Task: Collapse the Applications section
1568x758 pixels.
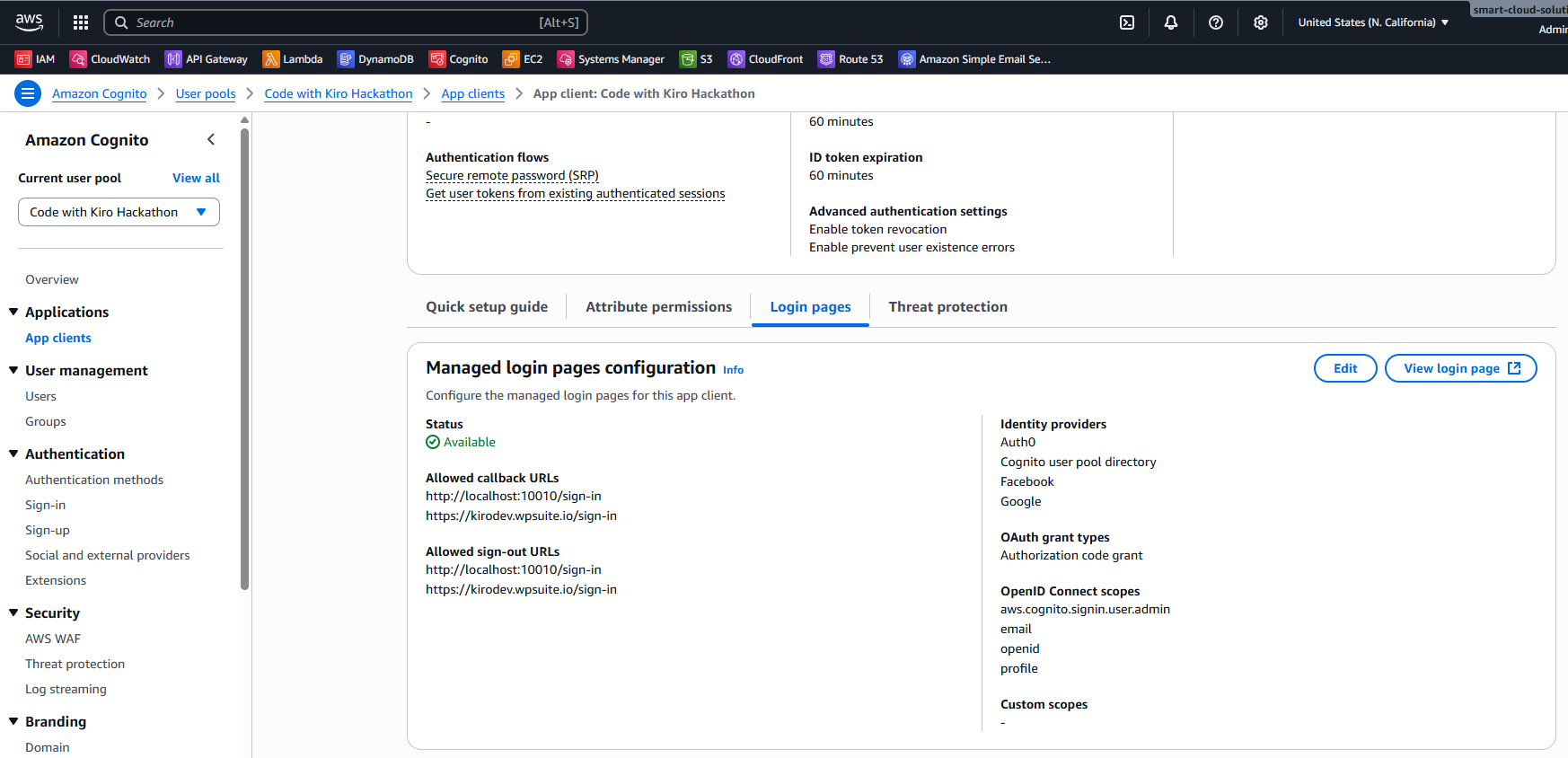Action: pos(13,312)
